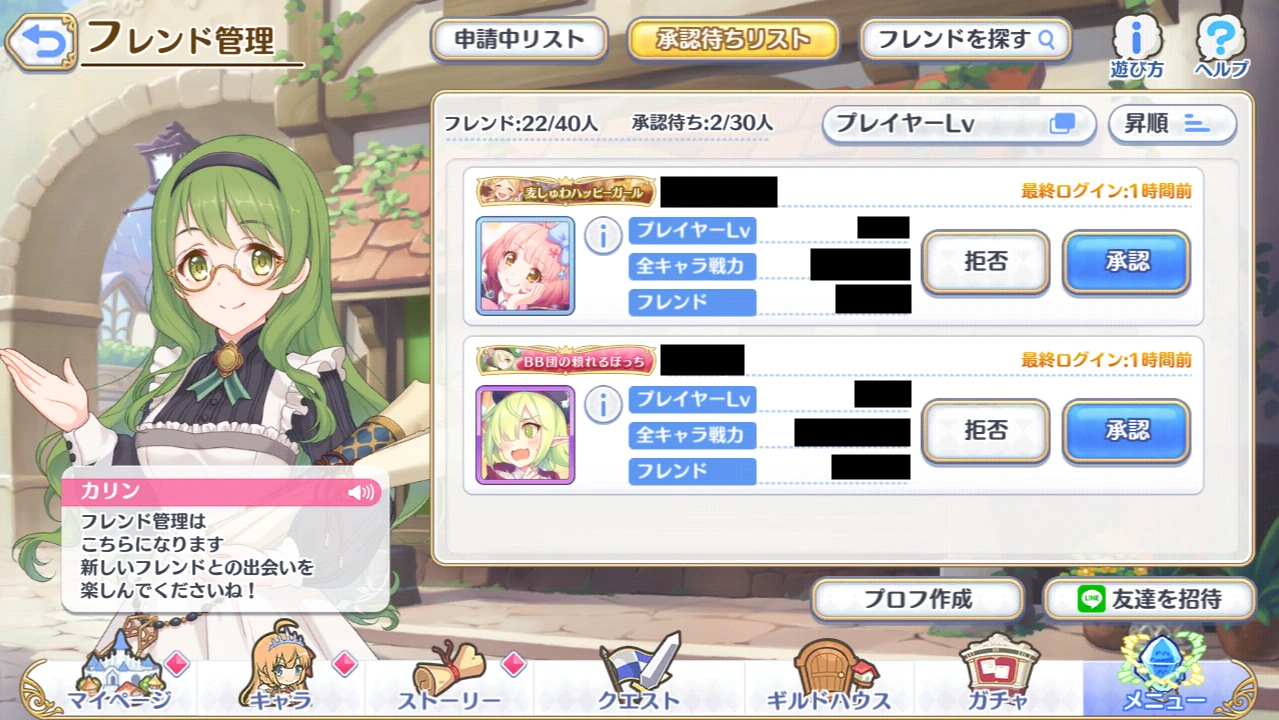
Task: Click the プロフ作成 button
Action: (x=918, y=599)
